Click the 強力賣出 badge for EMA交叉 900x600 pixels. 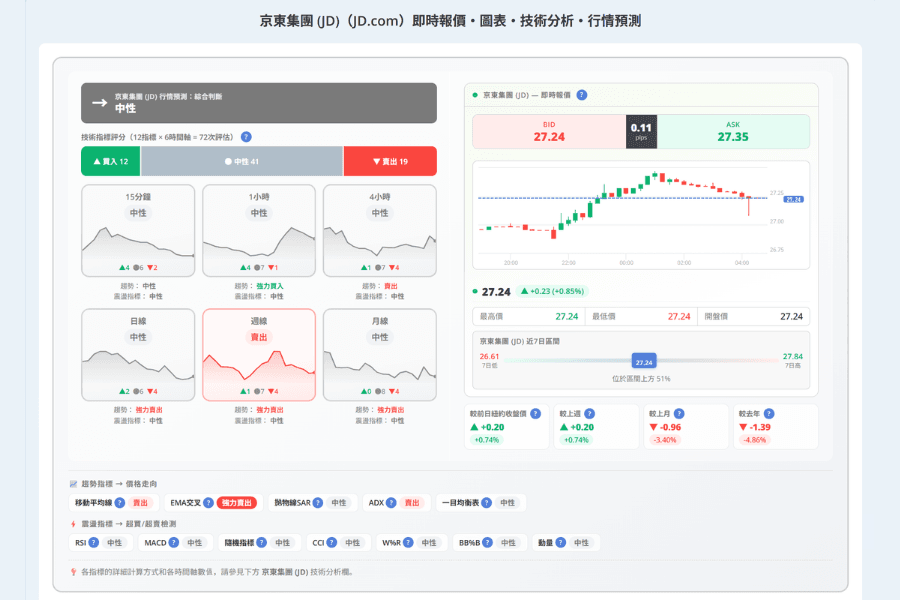pos(237,502)
